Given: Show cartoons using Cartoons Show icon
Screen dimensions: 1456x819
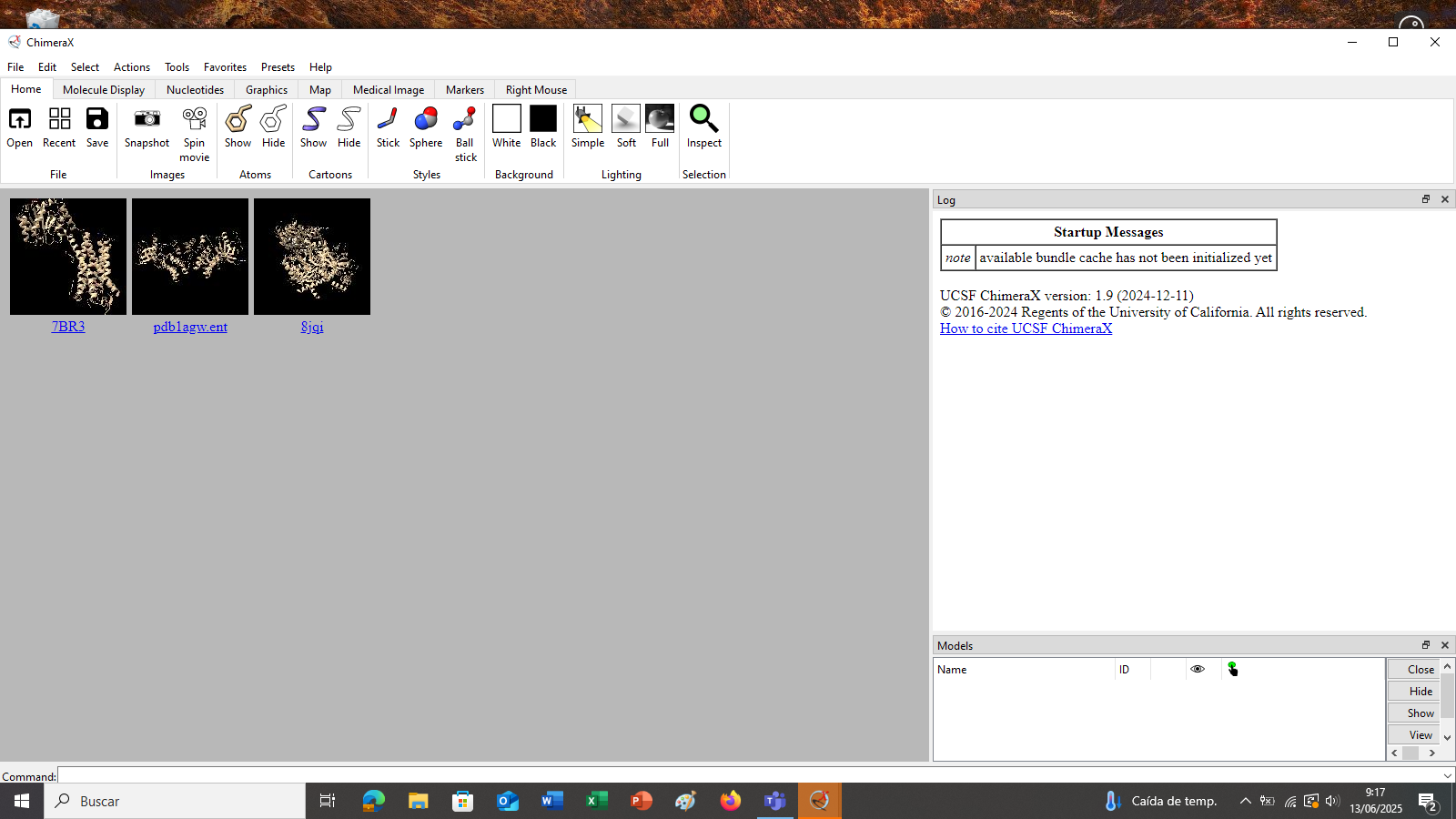Looking at the screenshot, I should [313, 127].
